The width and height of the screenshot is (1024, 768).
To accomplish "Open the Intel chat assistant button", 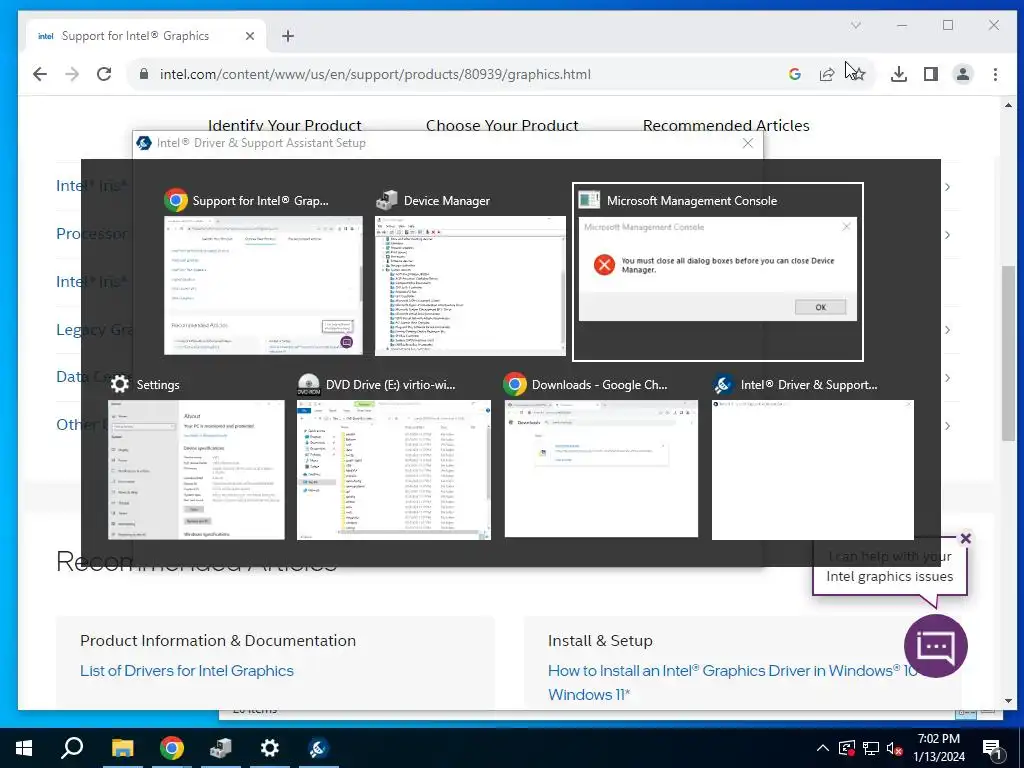I will 936,646.
